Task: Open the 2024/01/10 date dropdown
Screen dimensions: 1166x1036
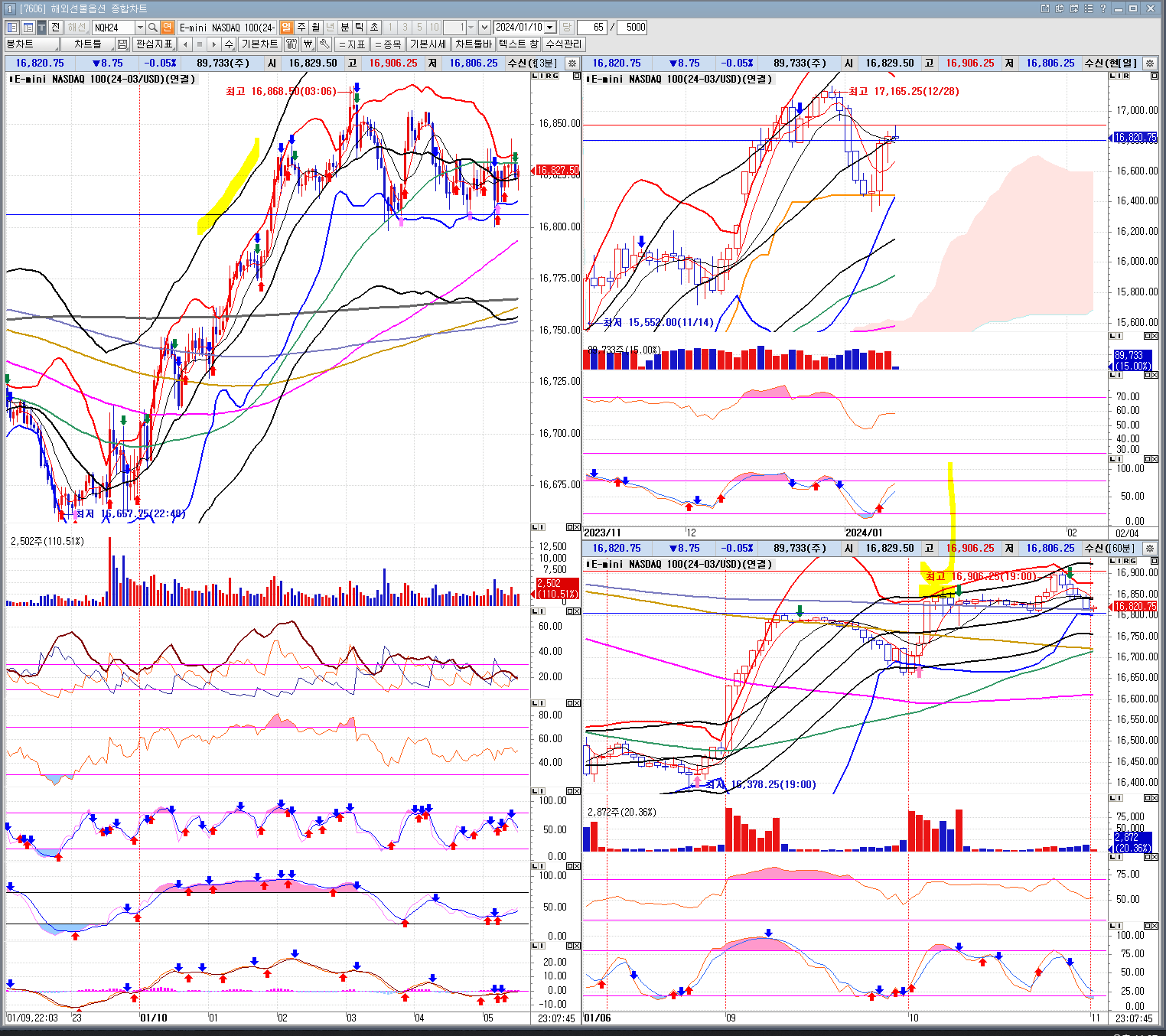Action: click(550, 28)
